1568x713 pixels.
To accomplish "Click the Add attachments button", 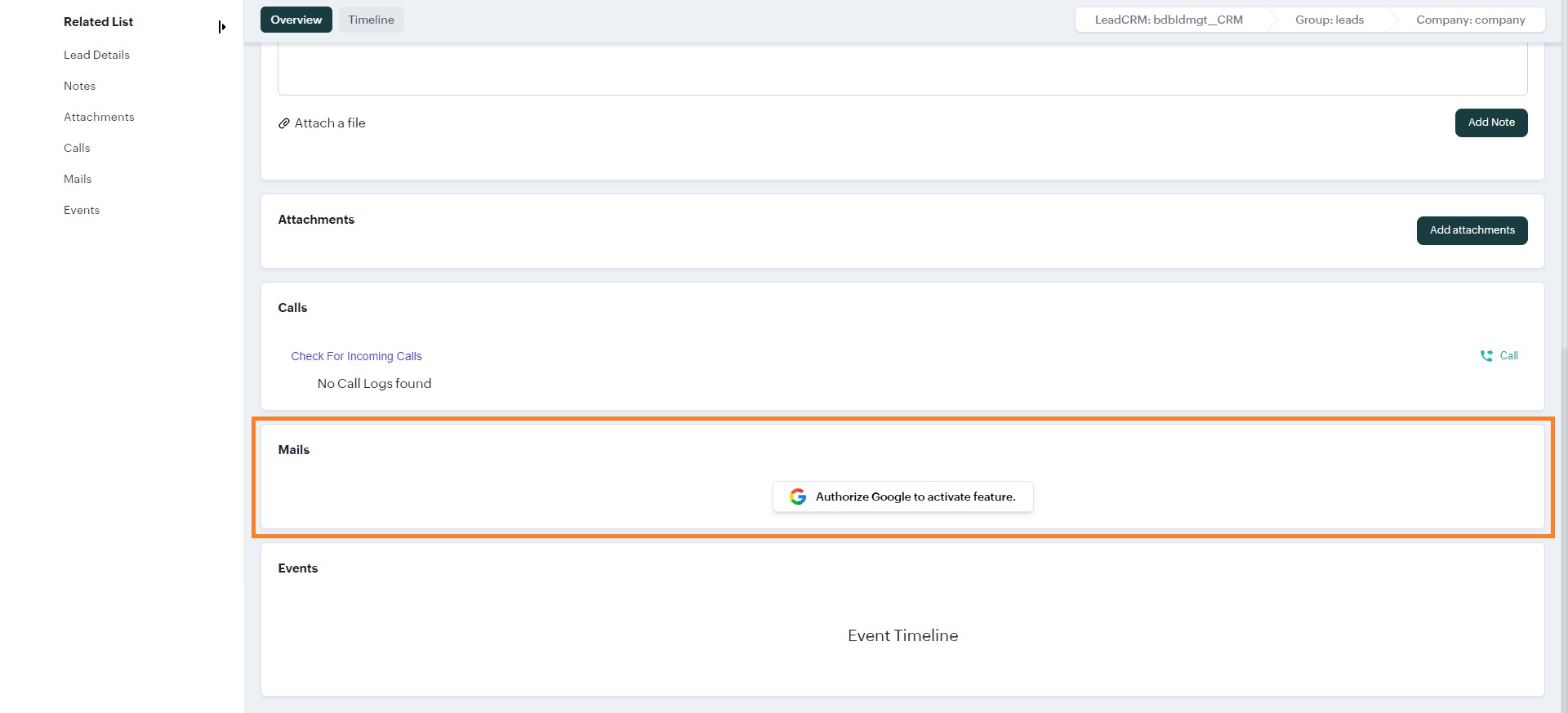I will point(1472,230).
